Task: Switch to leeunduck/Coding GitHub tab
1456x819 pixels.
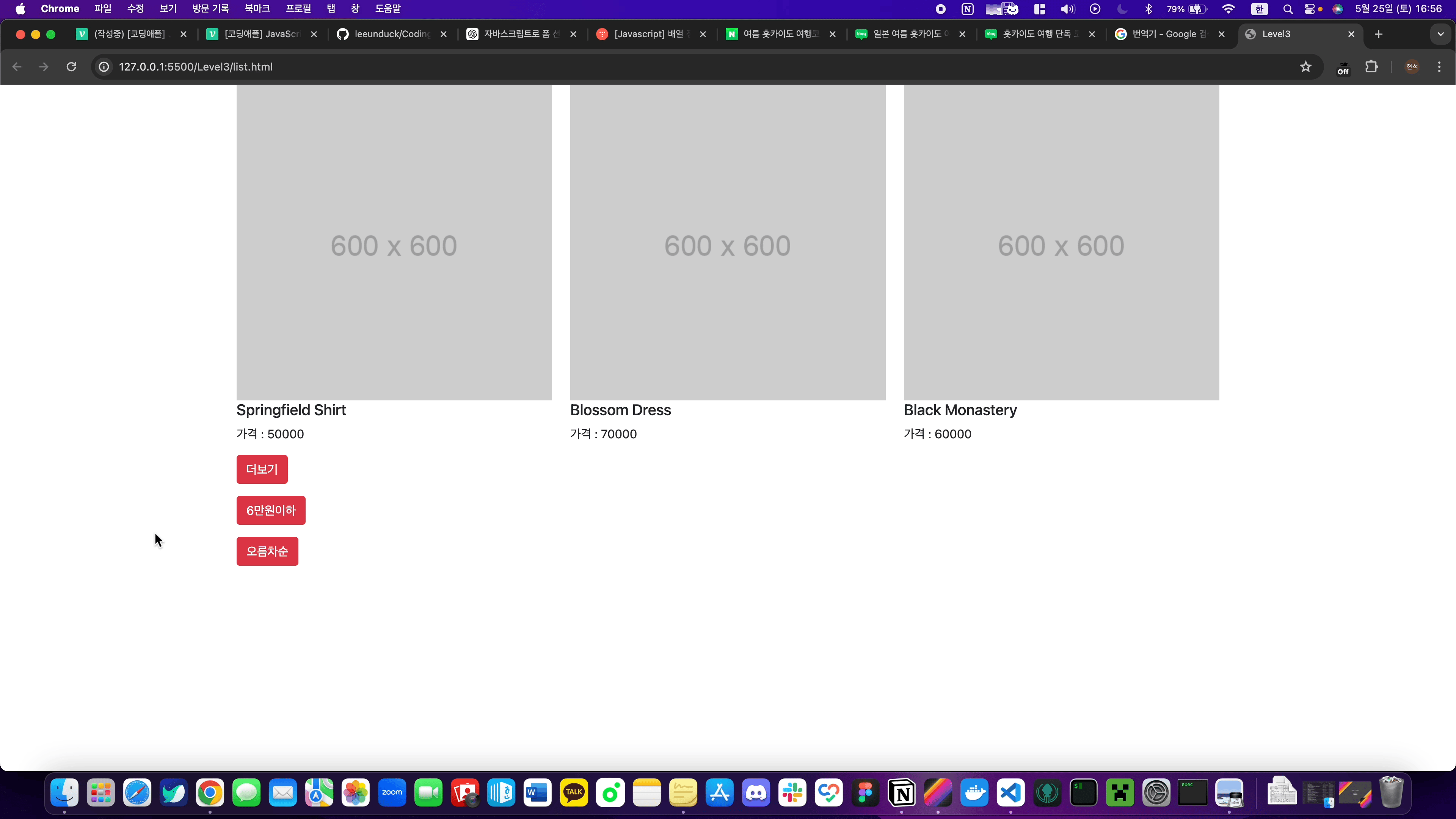Action: [392, 34]
